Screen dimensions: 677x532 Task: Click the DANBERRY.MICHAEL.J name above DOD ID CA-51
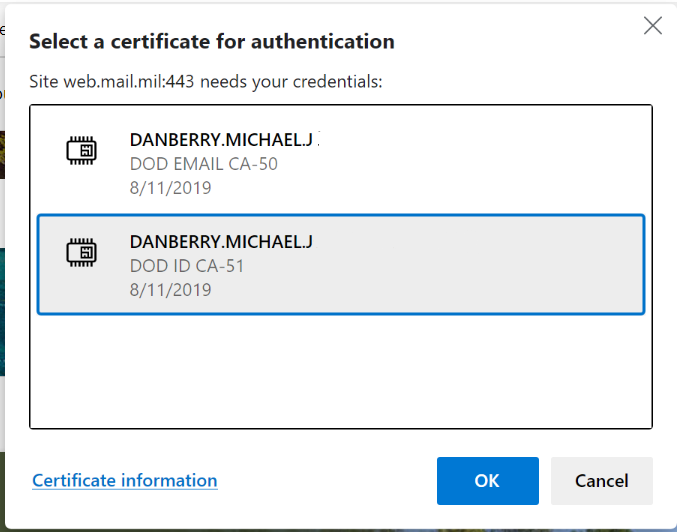[221, 242]
